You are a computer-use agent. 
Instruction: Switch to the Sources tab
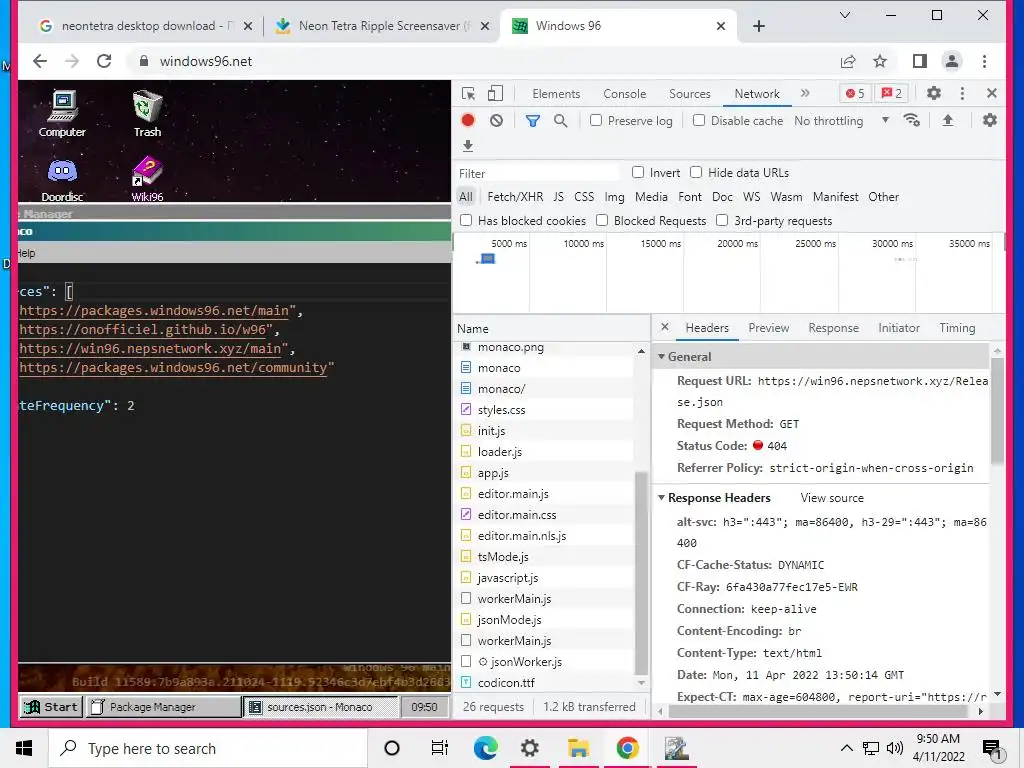coord(690,94)
